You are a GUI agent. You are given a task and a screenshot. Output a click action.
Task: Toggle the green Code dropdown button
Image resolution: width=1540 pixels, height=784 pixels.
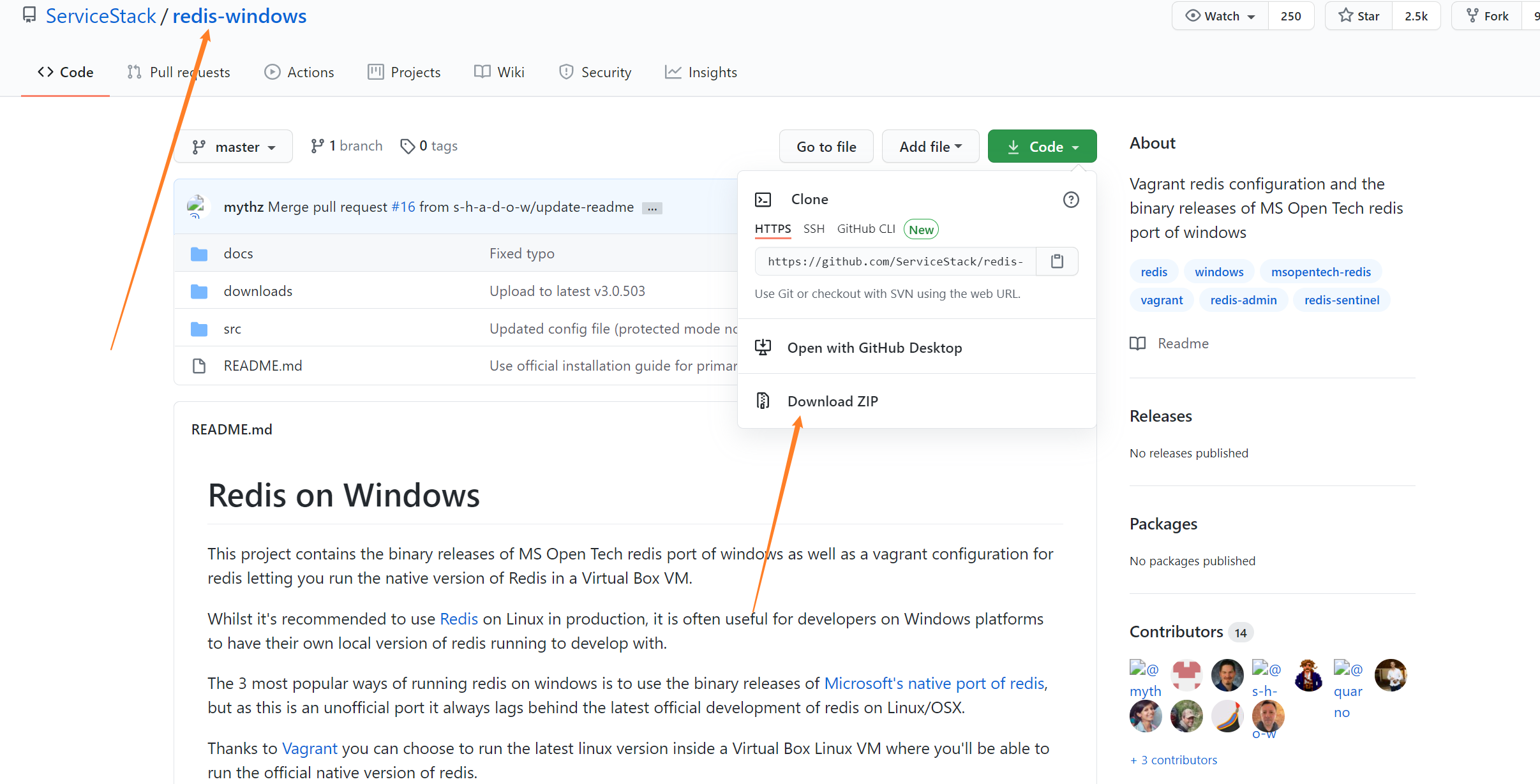pos(1042,147)
